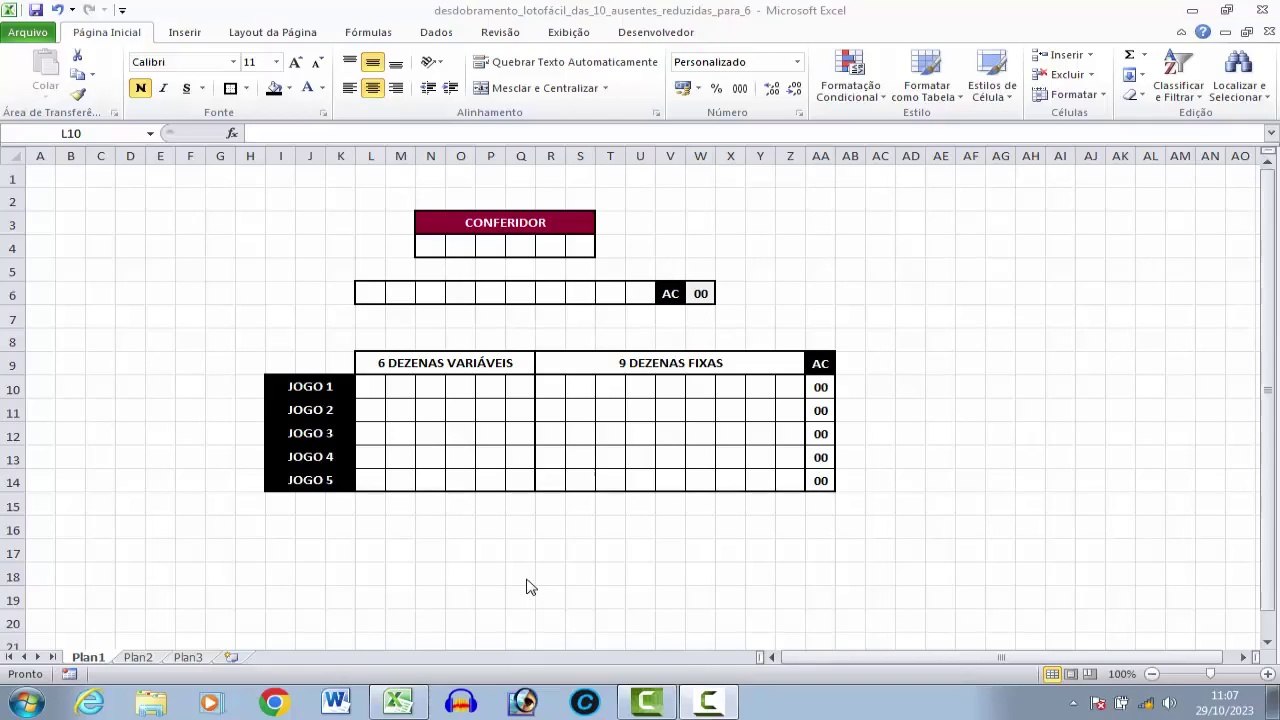Switch to the Dados tab

(x=436, y=32)
